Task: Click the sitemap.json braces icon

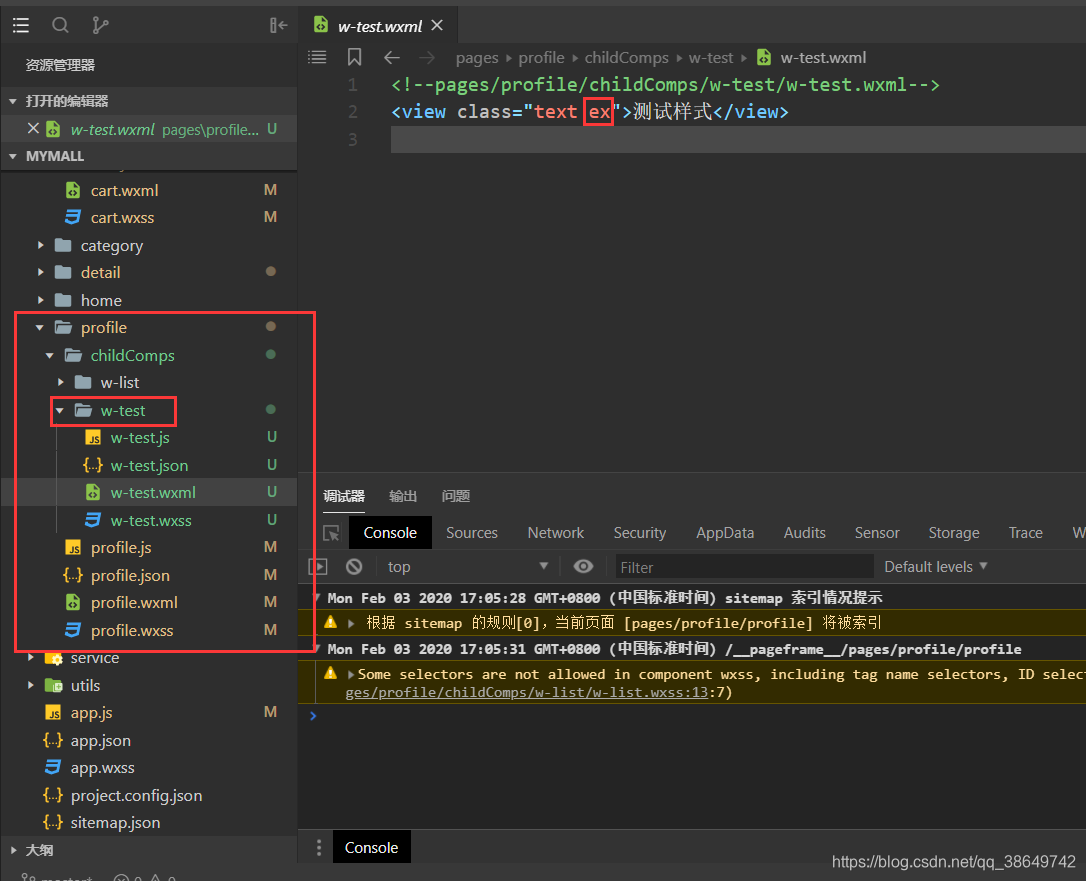Action: (x=53, y=822)
